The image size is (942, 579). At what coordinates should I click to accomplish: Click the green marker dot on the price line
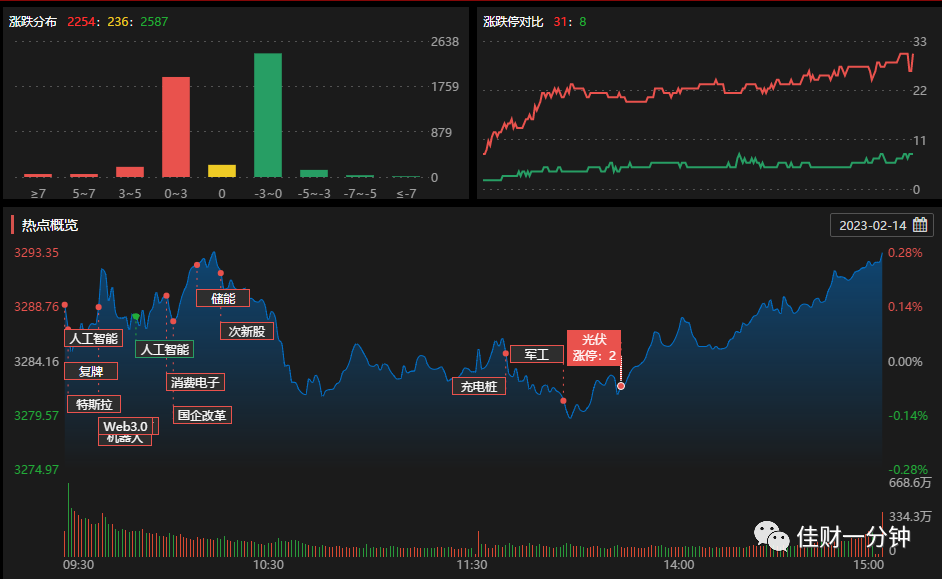(136, 317)
